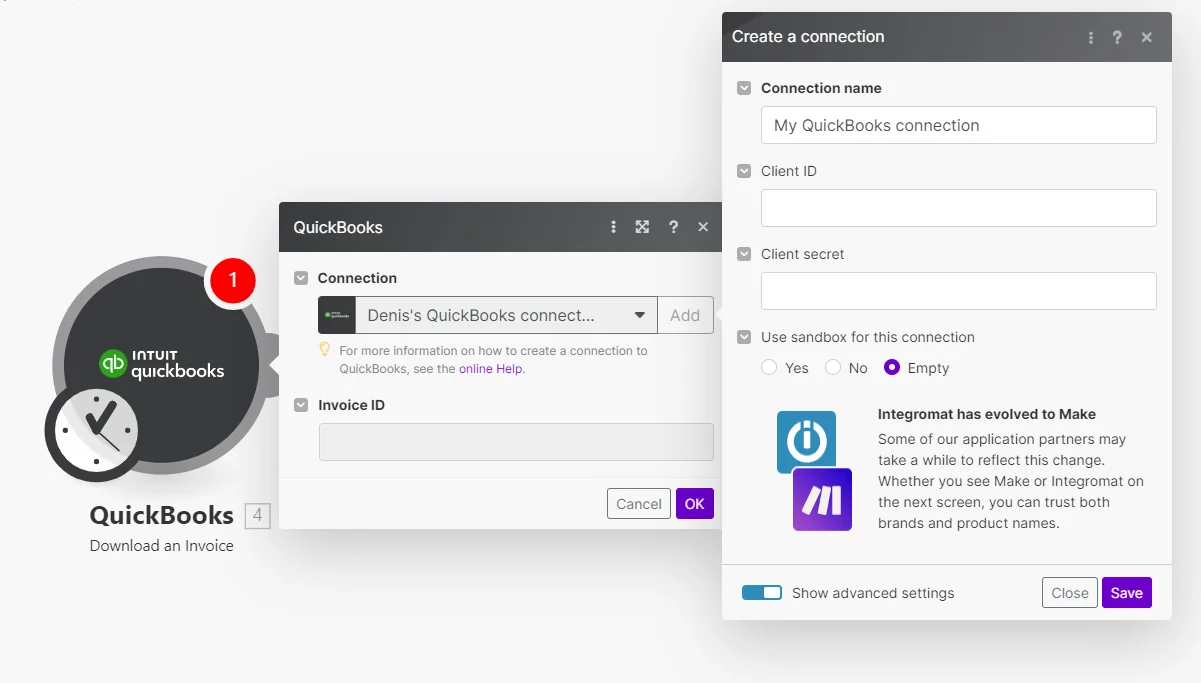Collapse the Connection name field toggle
The height and width of the screenshot is (683, 1201).
[744, 88]
